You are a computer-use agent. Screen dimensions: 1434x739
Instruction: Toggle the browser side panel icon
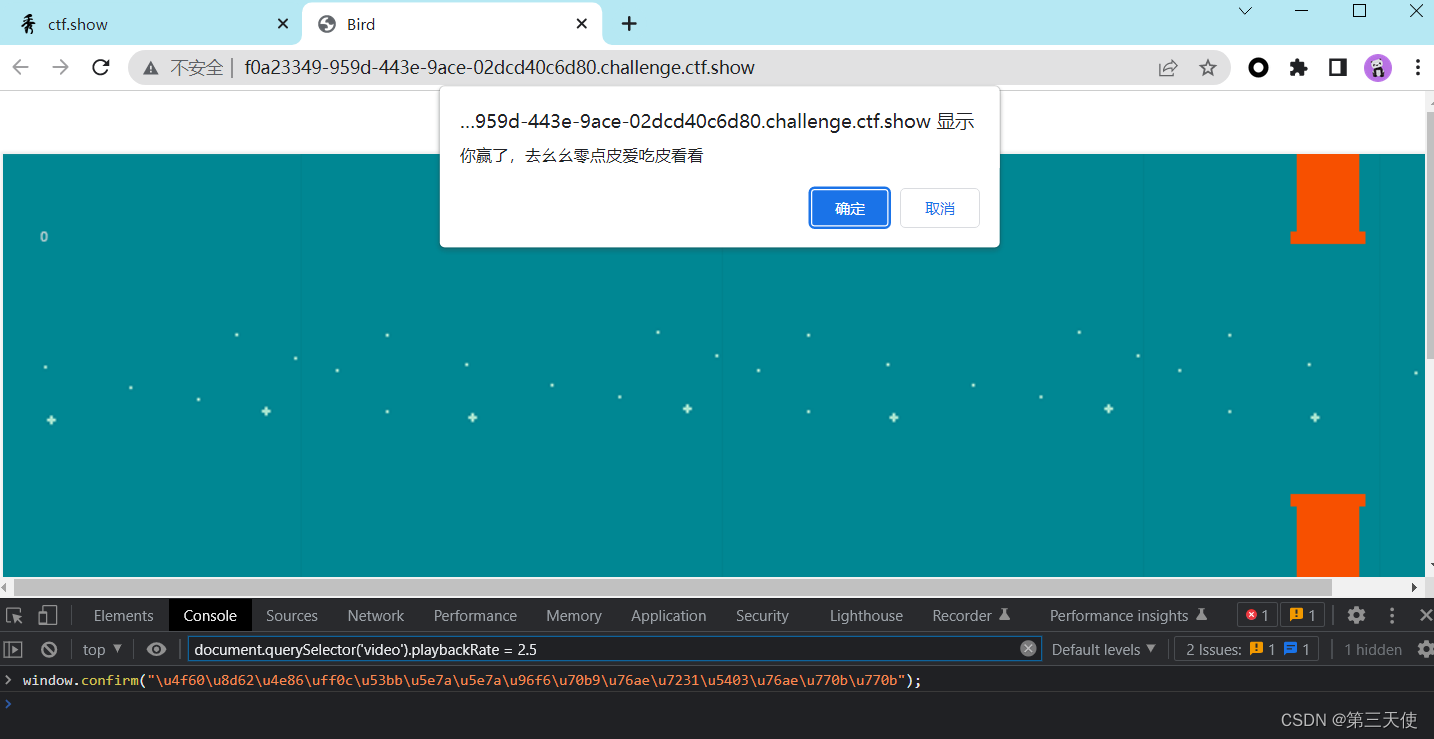[x=1338, y=68]
